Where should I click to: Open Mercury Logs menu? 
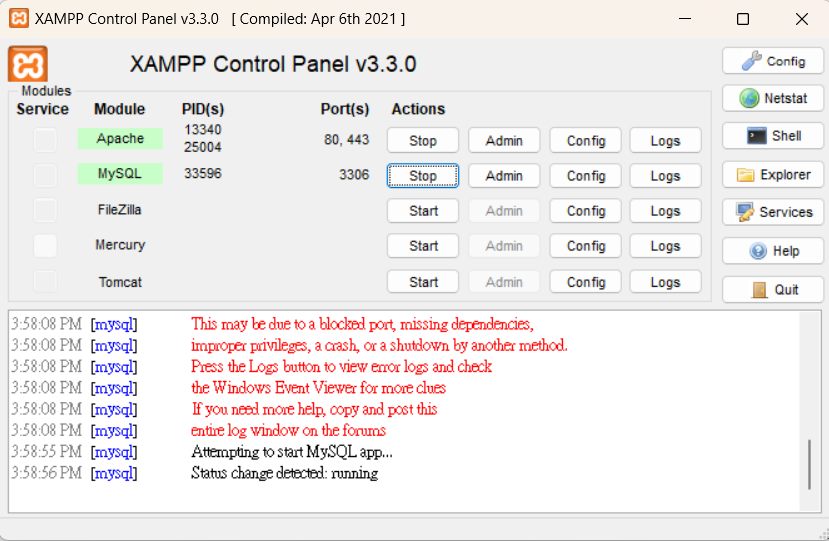point(666,246)
